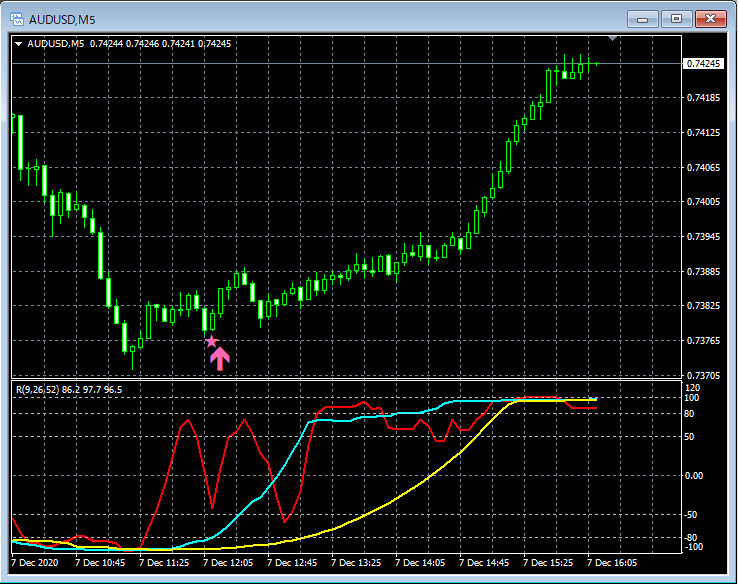Viewport: 739px width, 584px height.
Task: Click the gray chart shift triangle marker
Action: click(613, 39)
